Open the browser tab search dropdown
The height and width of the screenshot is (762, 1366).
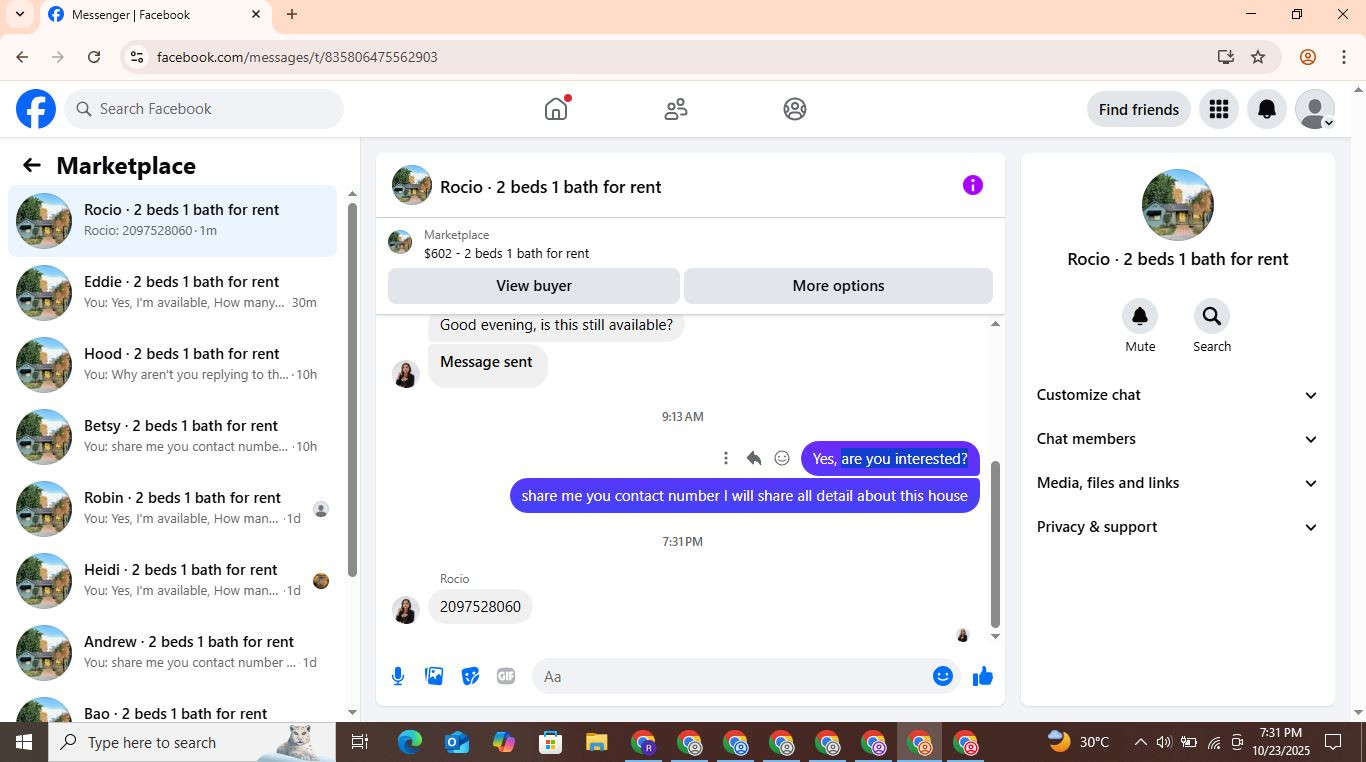point(19,14)
